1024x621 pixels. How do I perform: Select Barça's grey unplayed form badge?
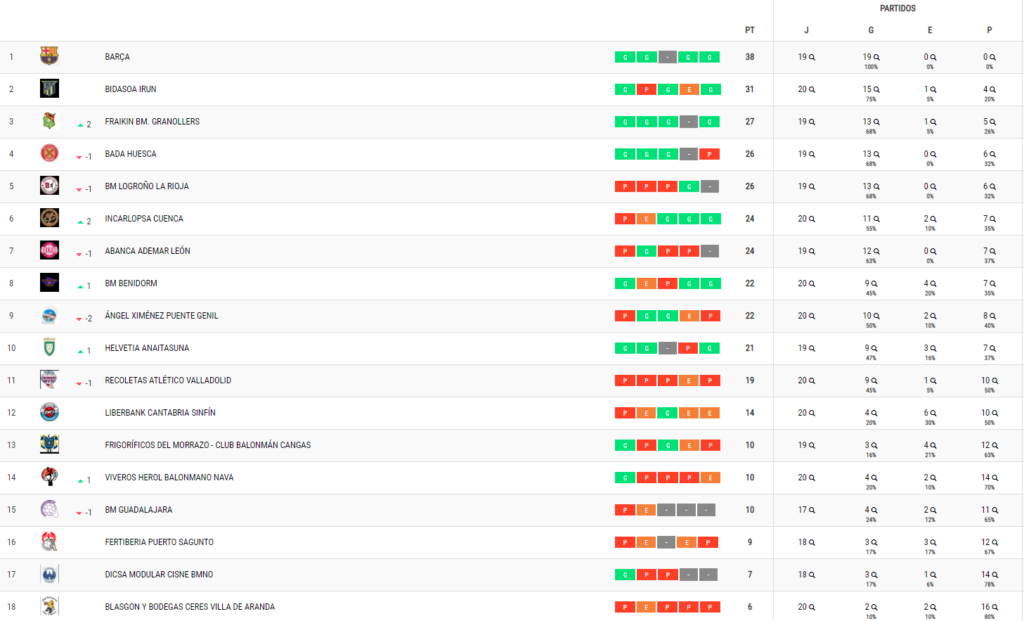click(x=667, y=57)
